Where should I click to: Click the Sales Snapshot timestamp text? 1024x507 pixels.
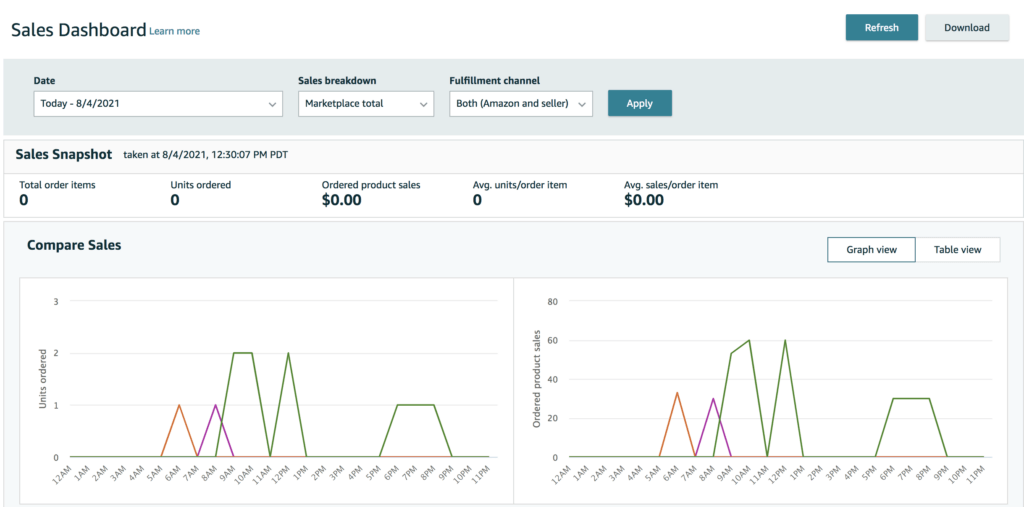click(205, 155)
